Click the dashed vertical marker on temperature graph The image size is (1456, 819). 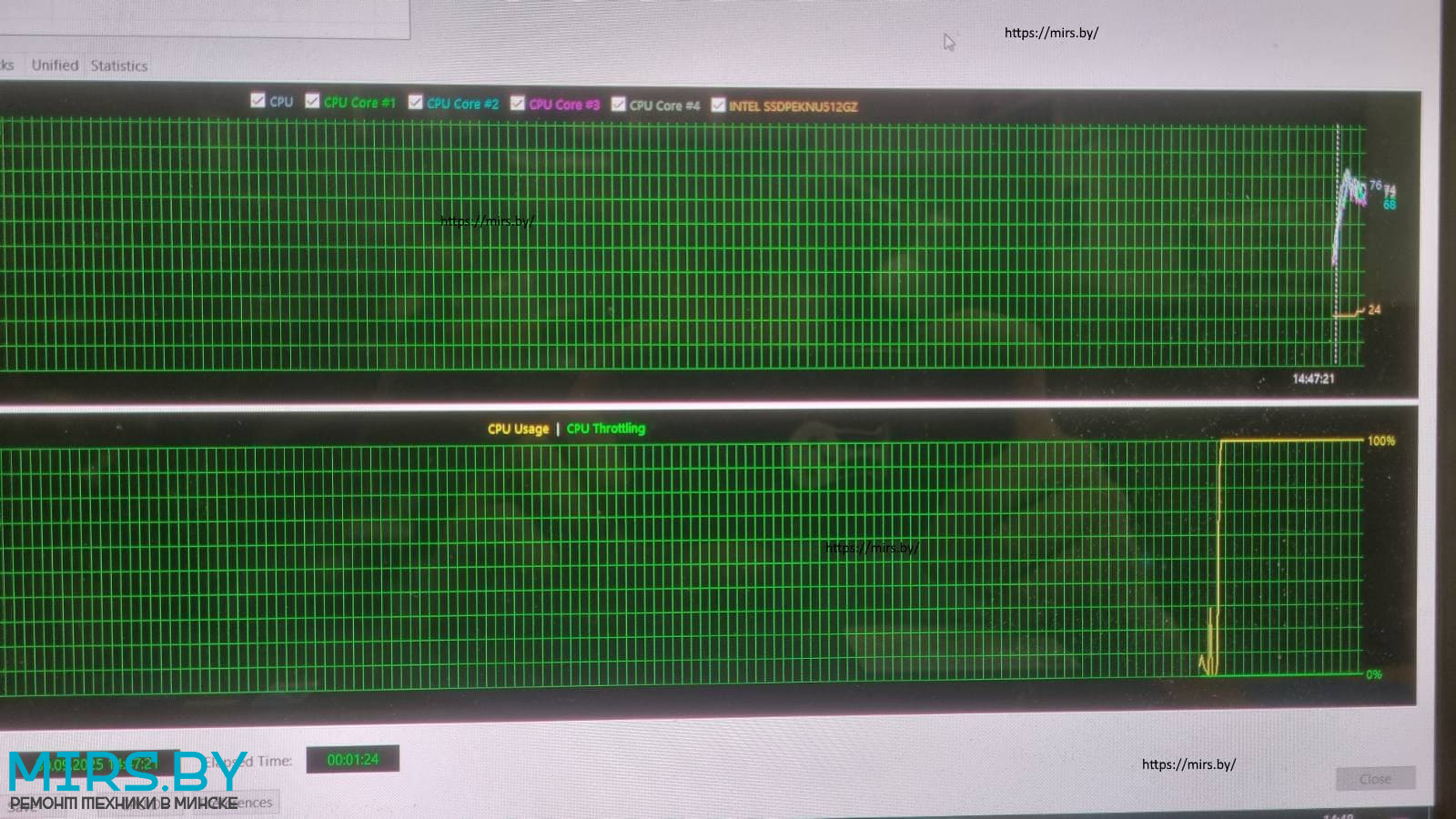point(1337,273)
